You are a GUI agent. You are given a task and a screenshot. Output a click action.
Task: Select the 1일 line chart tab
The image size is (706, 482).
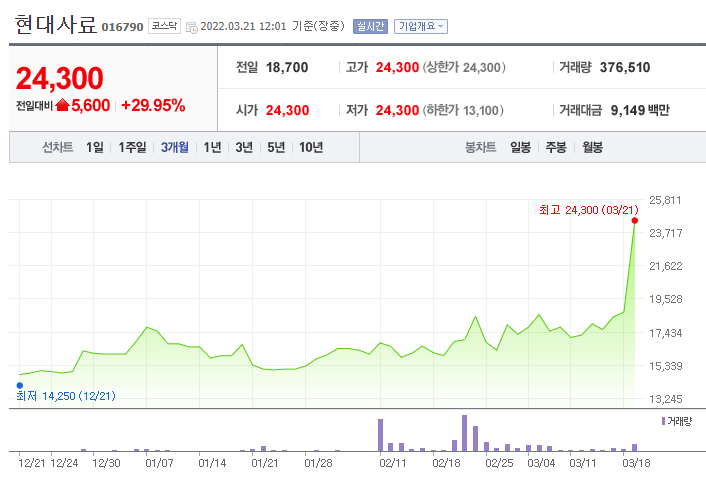(95, 147)
